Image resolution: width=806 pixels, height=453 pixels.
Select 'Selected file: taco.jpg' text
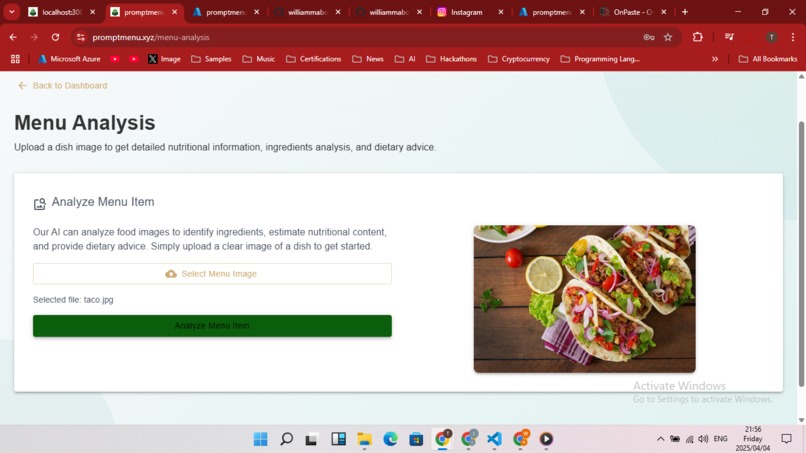coord(73,300)
